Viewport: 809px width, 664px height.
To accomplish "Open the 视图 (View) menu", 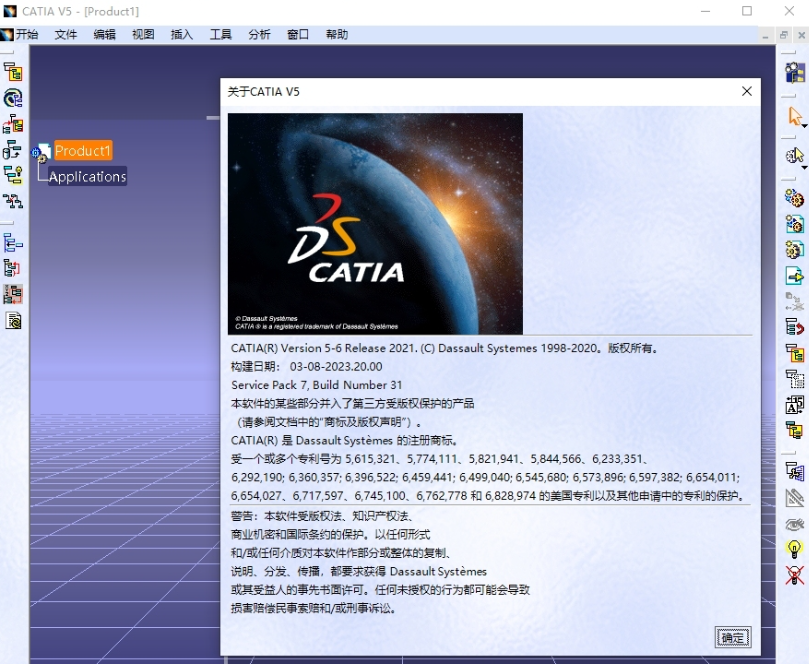I will coord(143,35).
